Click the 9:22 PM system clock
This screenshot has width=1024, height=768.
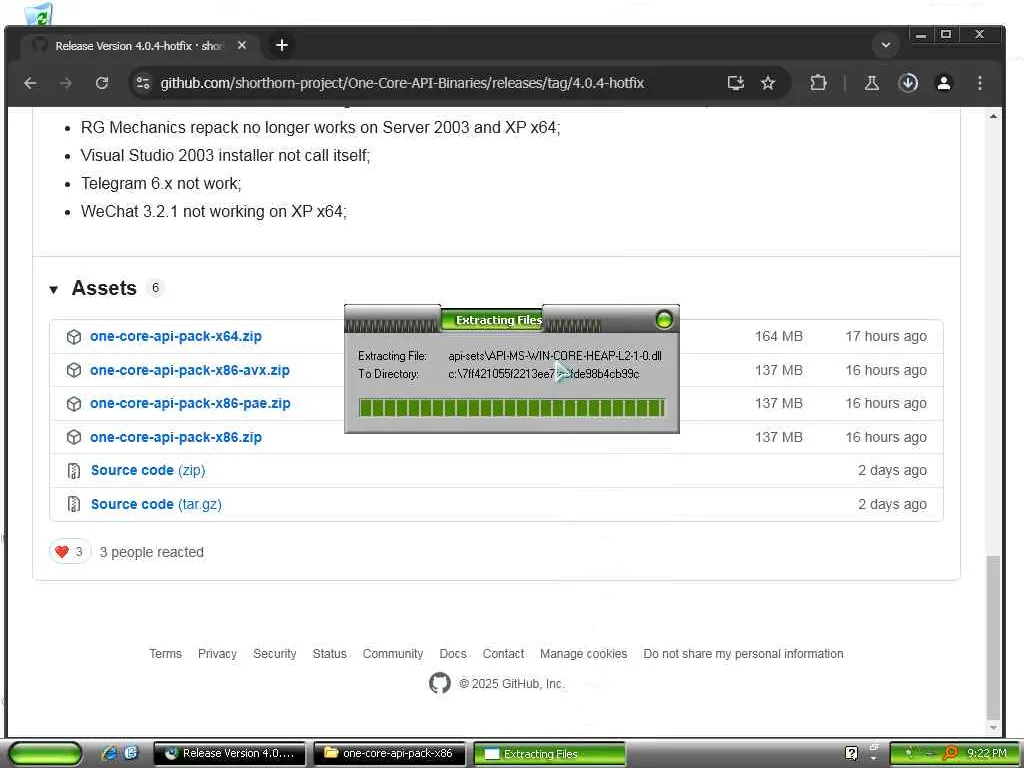coord(987,753)
